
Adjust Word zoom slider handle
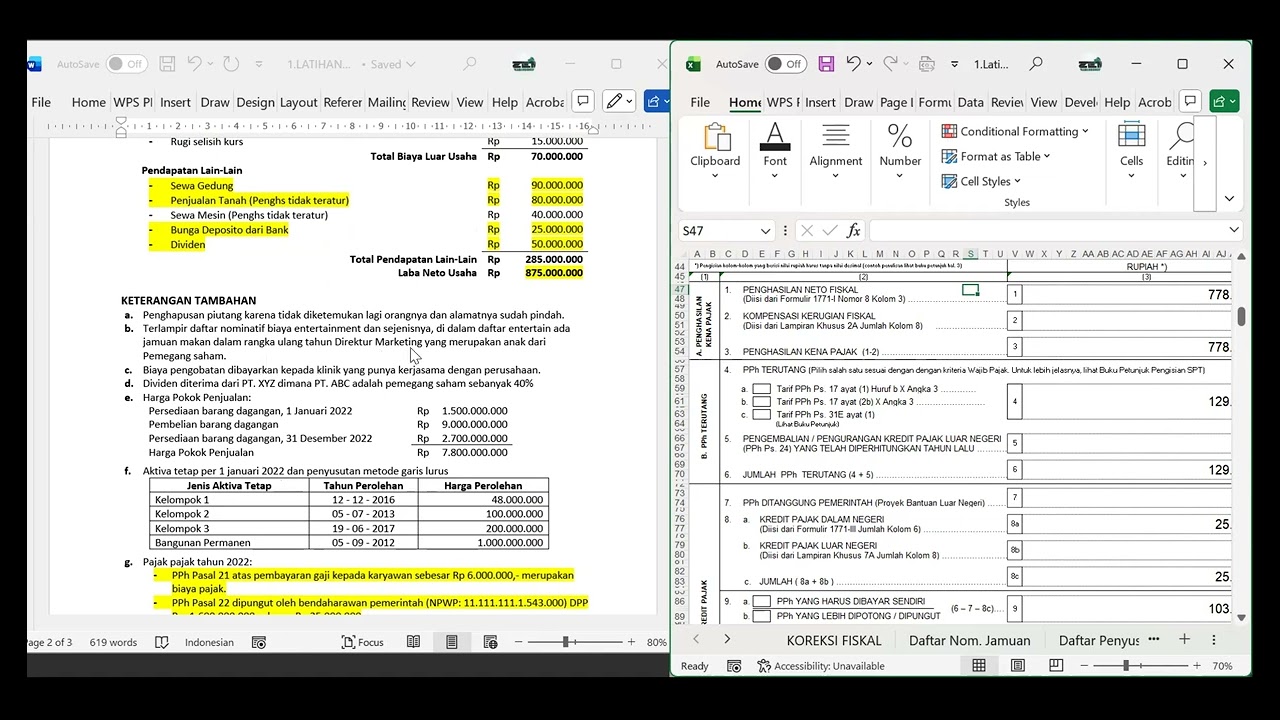566,642
